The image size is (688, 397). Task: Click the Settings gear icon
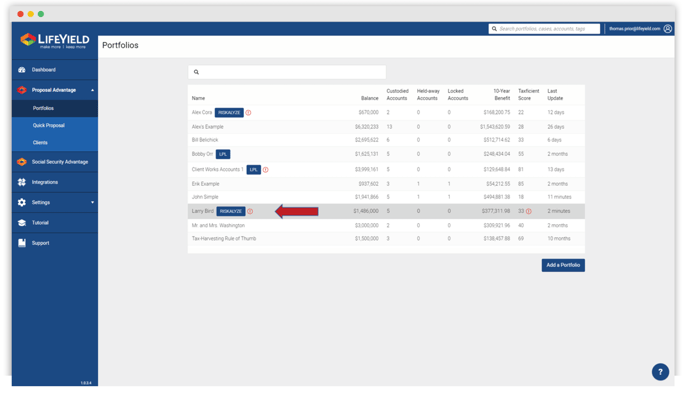click(22, 202)
